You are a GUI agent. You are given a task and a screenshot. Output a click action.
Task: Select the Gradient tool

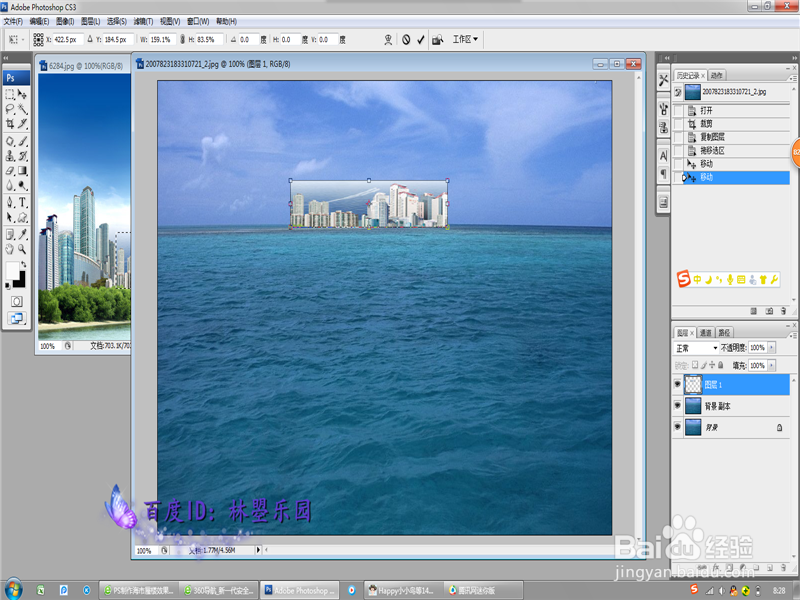22,171
